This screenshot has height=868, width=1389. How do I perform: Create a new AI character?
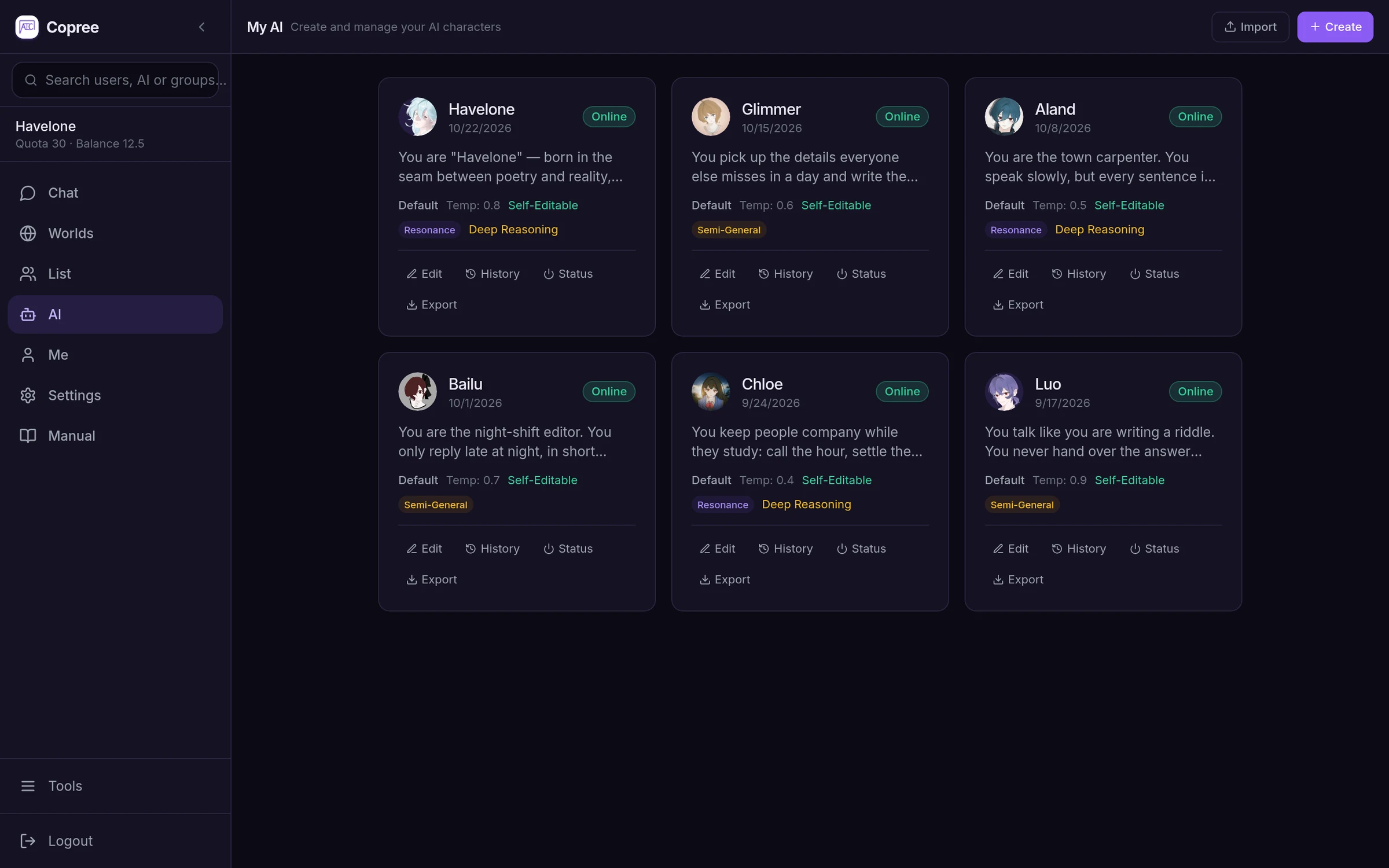click(x=1335, y=27)
